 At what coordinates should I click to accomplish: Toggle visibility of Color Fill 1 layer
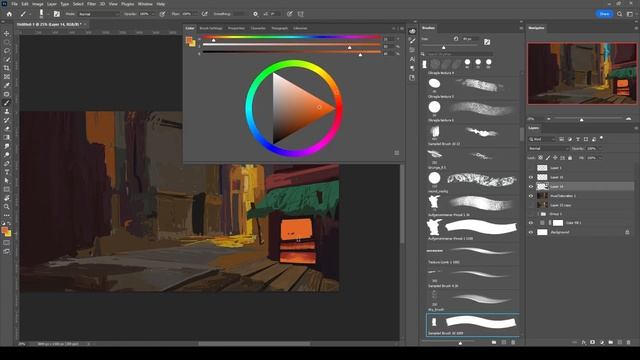(x=531, y=223)
